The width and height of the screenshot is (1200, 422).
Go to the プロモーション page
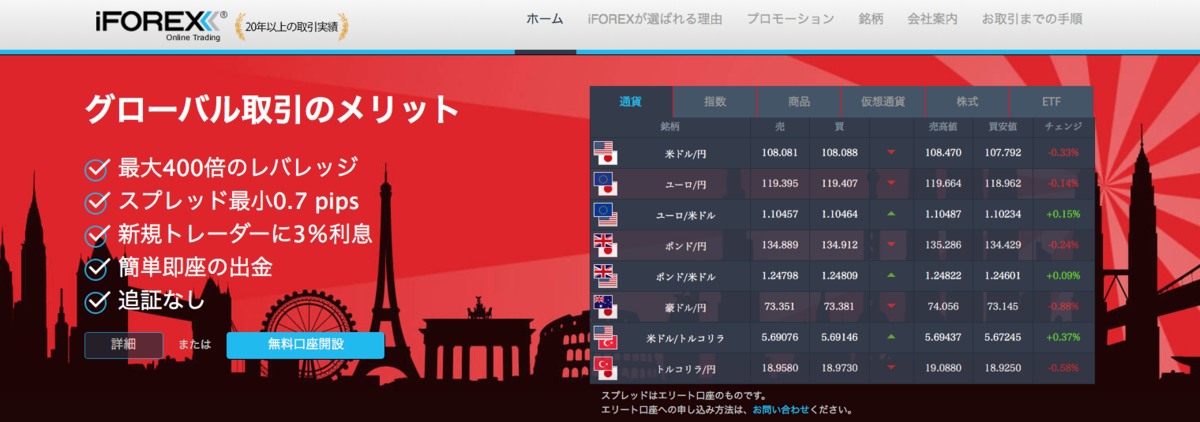click(790, 19)
